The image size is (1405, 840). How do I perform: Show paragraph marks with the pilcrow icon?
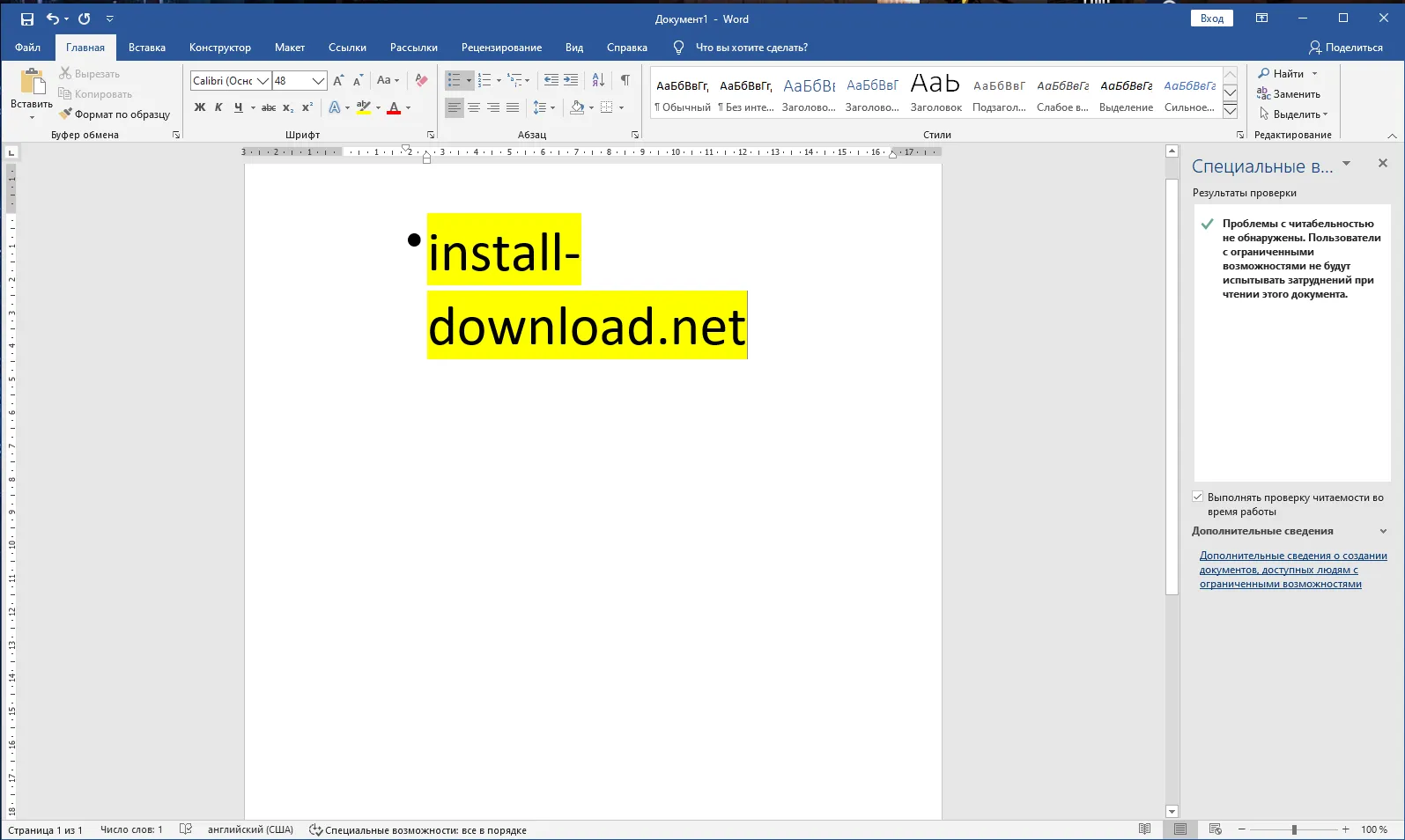point(625,80)
